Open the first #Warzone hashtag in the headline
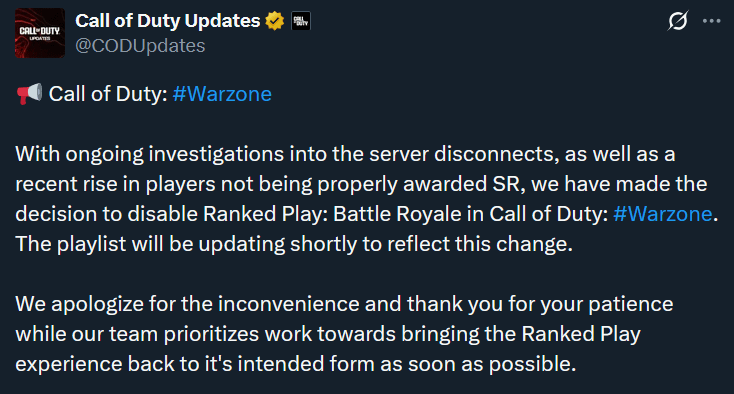The image size is (734, 394). pos(222,94)
